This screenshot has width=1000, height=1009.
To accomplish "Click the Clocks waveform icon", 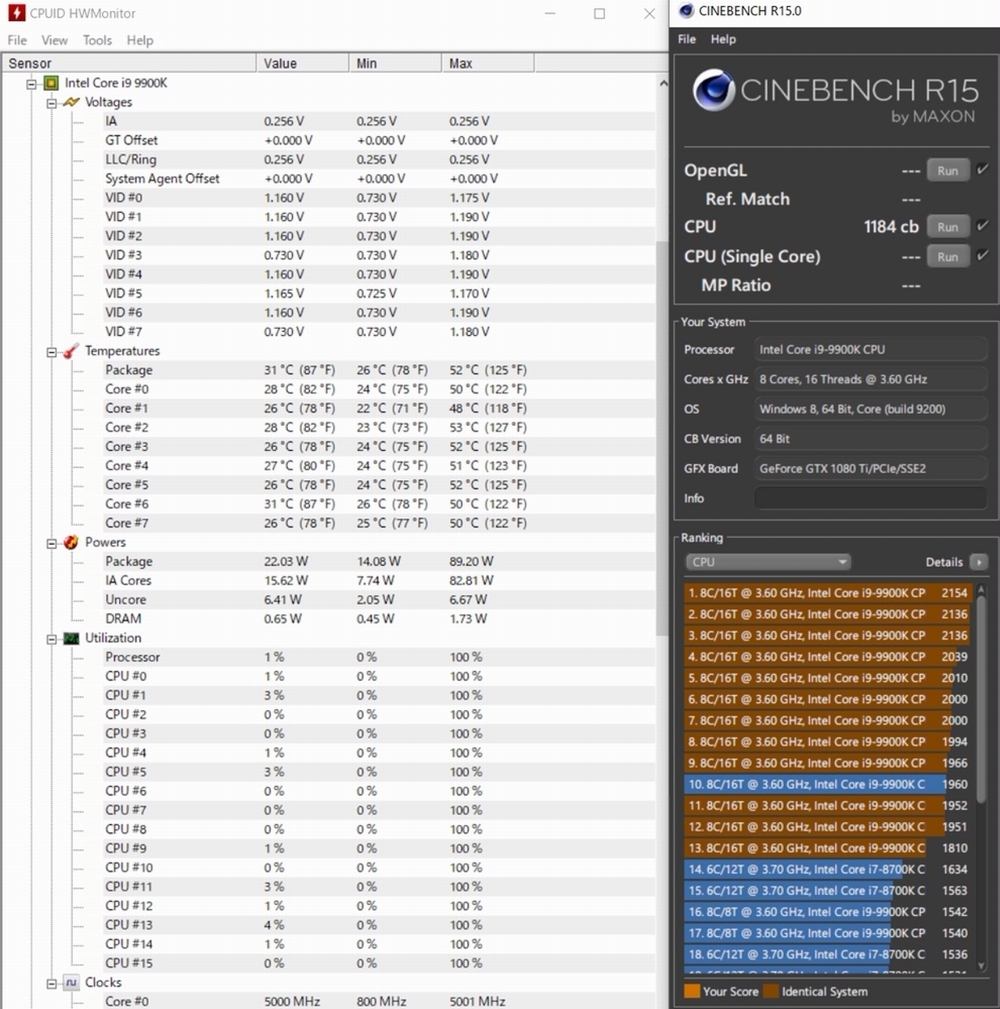I will point(71,983).
